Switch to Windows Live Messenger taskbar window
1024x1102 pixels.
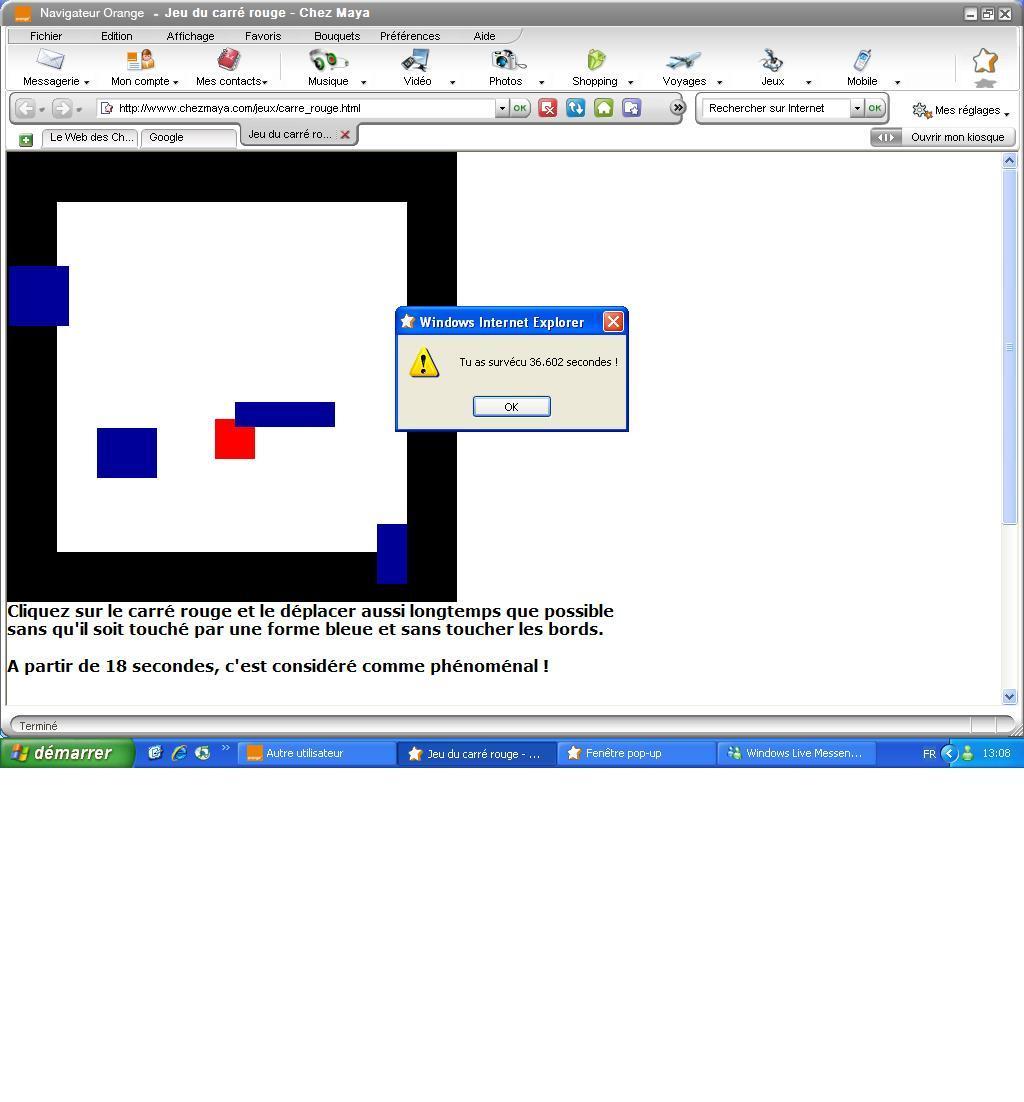click(x=796, y=753)
